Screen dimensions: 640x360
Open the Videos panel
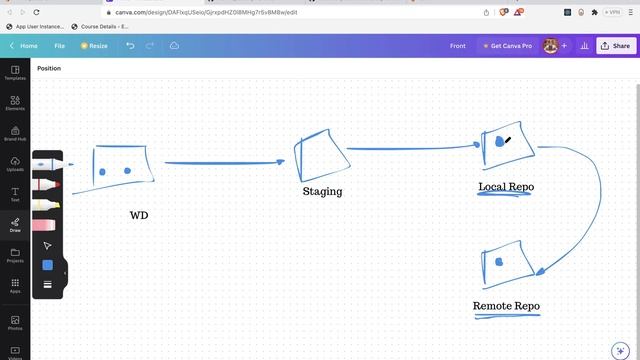click(15, 353)
